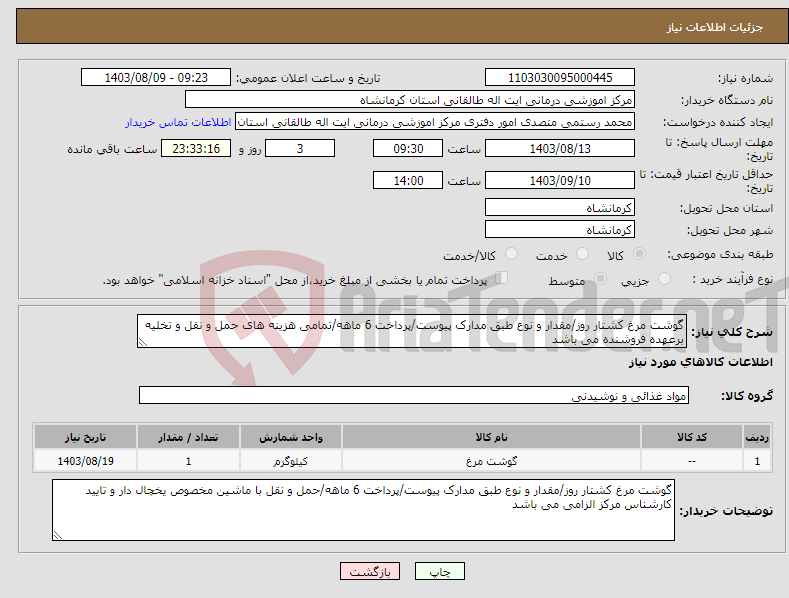The width and height of the screenshot is (789, 598).
Task: Click the ردیف column header
Action: pyautogui.click(x=757, y=437)
